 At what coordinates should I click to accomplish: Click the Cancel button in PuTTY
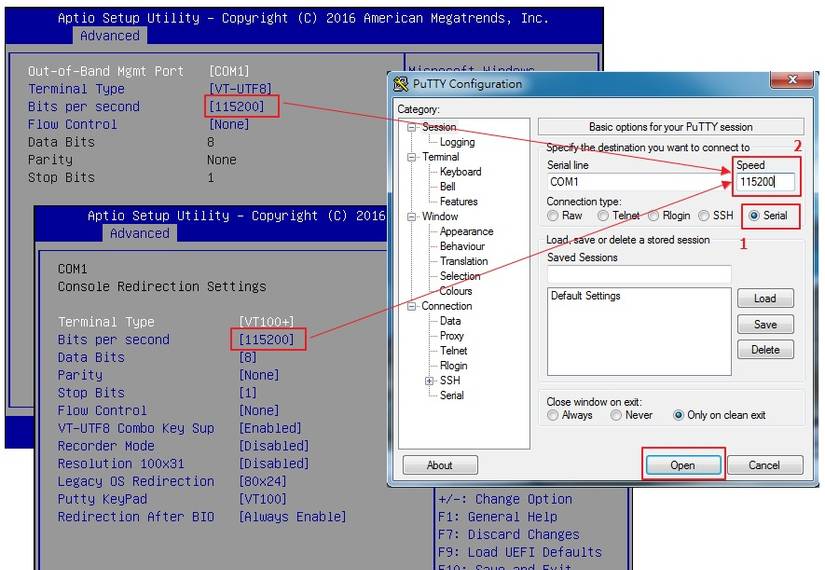pos(764,465)
